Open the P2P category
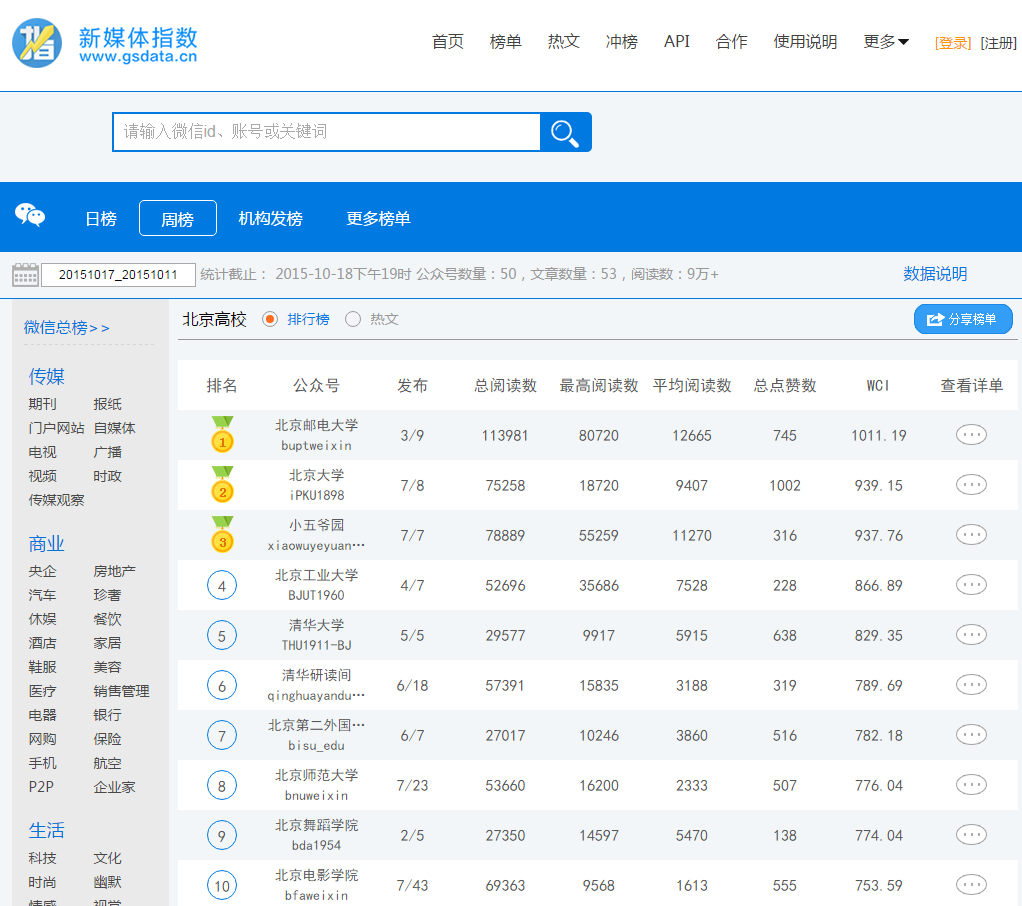This screenshot has height=906, width=1022. pos(41,787)
